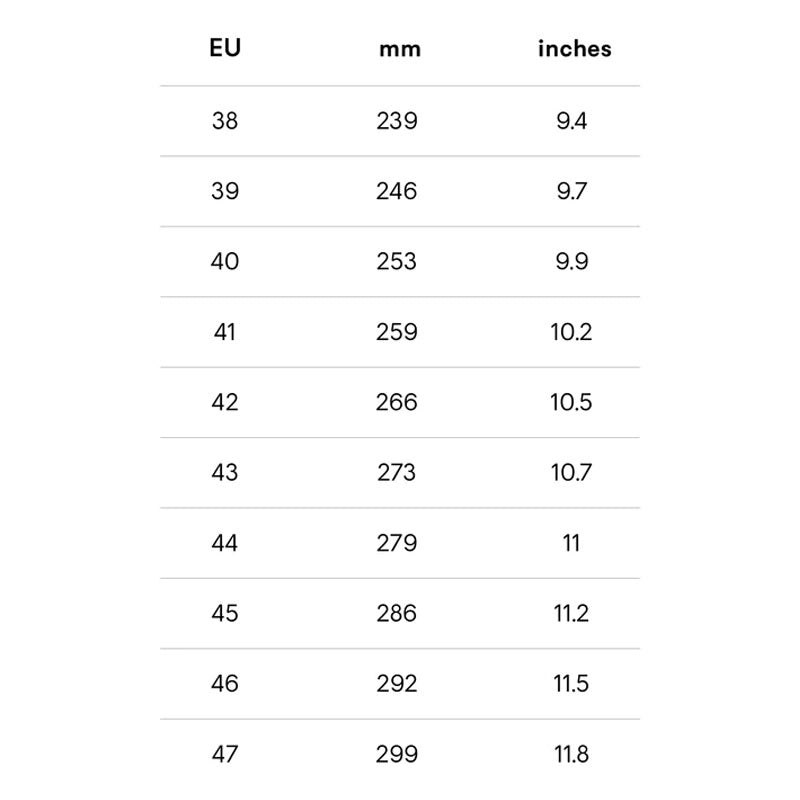Click the 299 mm value
The width and height of the screenshot is (800, 800).
pos(397,754)
